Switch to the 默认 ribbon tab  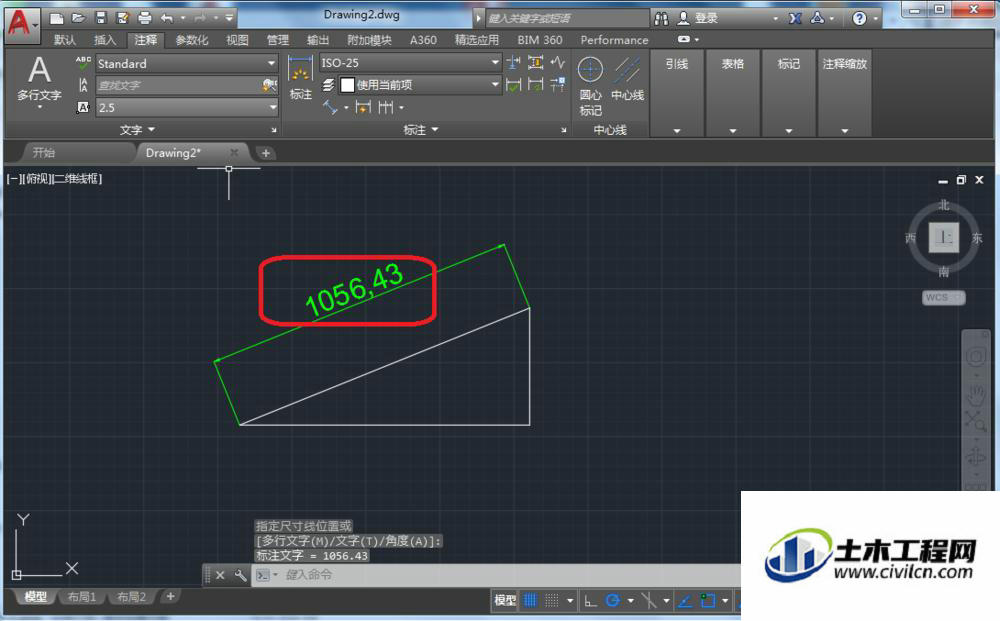tap(64, 40)
